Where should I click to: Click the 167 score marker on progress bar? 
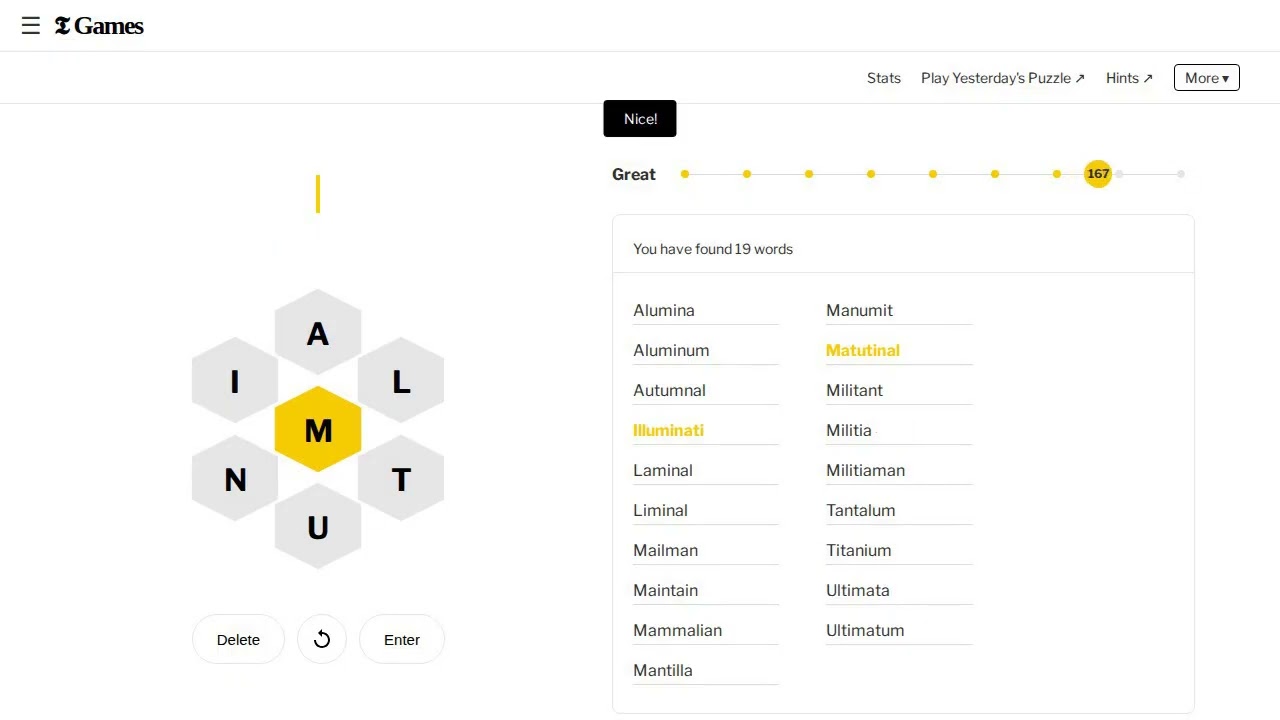point(1098,174)
